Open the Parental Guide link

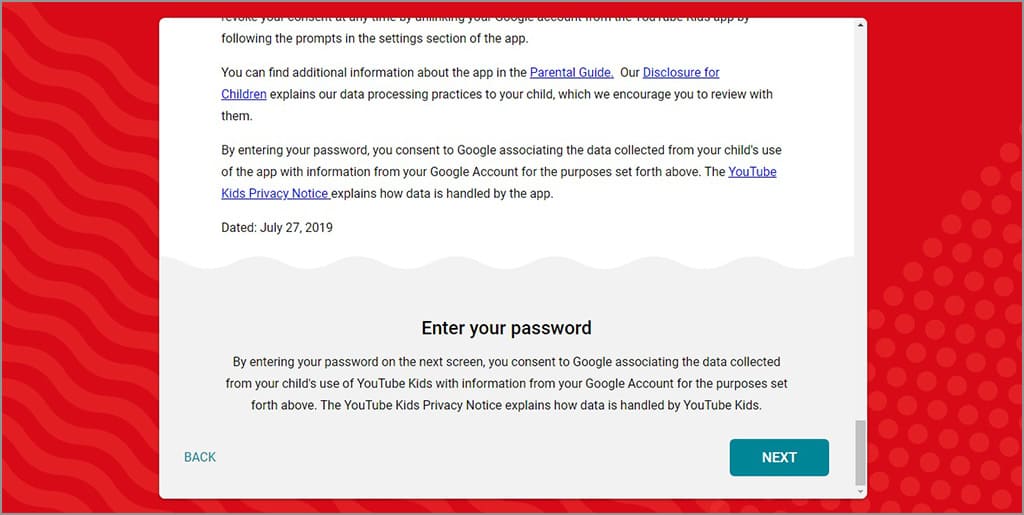571,73
